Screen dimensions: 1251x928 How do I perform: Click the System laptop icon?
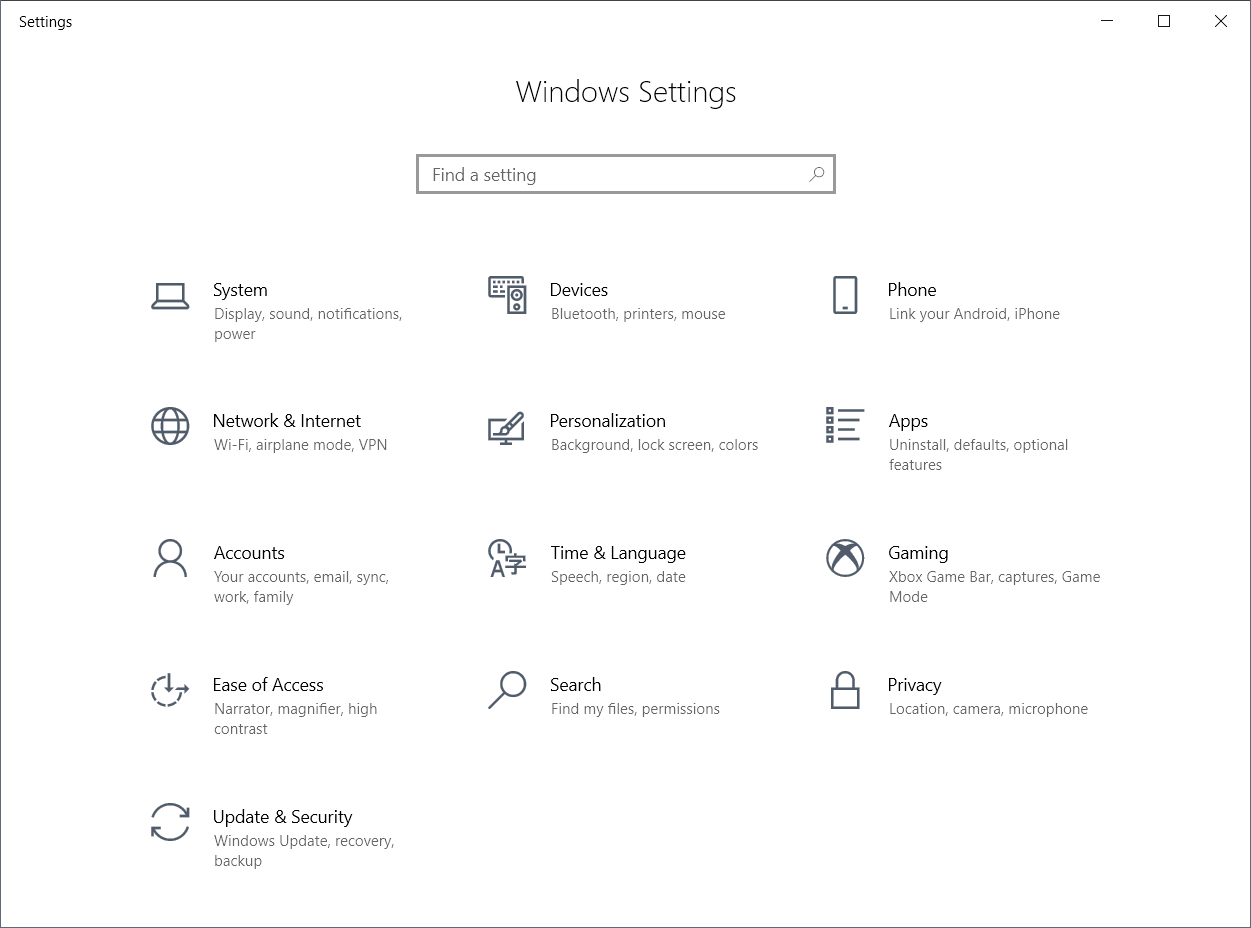170,296
